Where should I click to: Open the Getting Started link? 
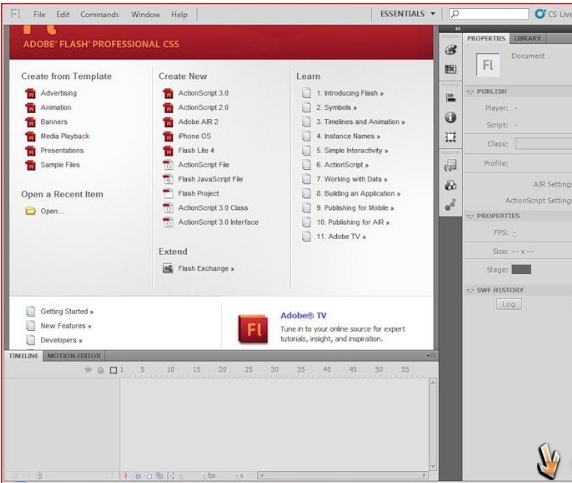tap(67, 311)
